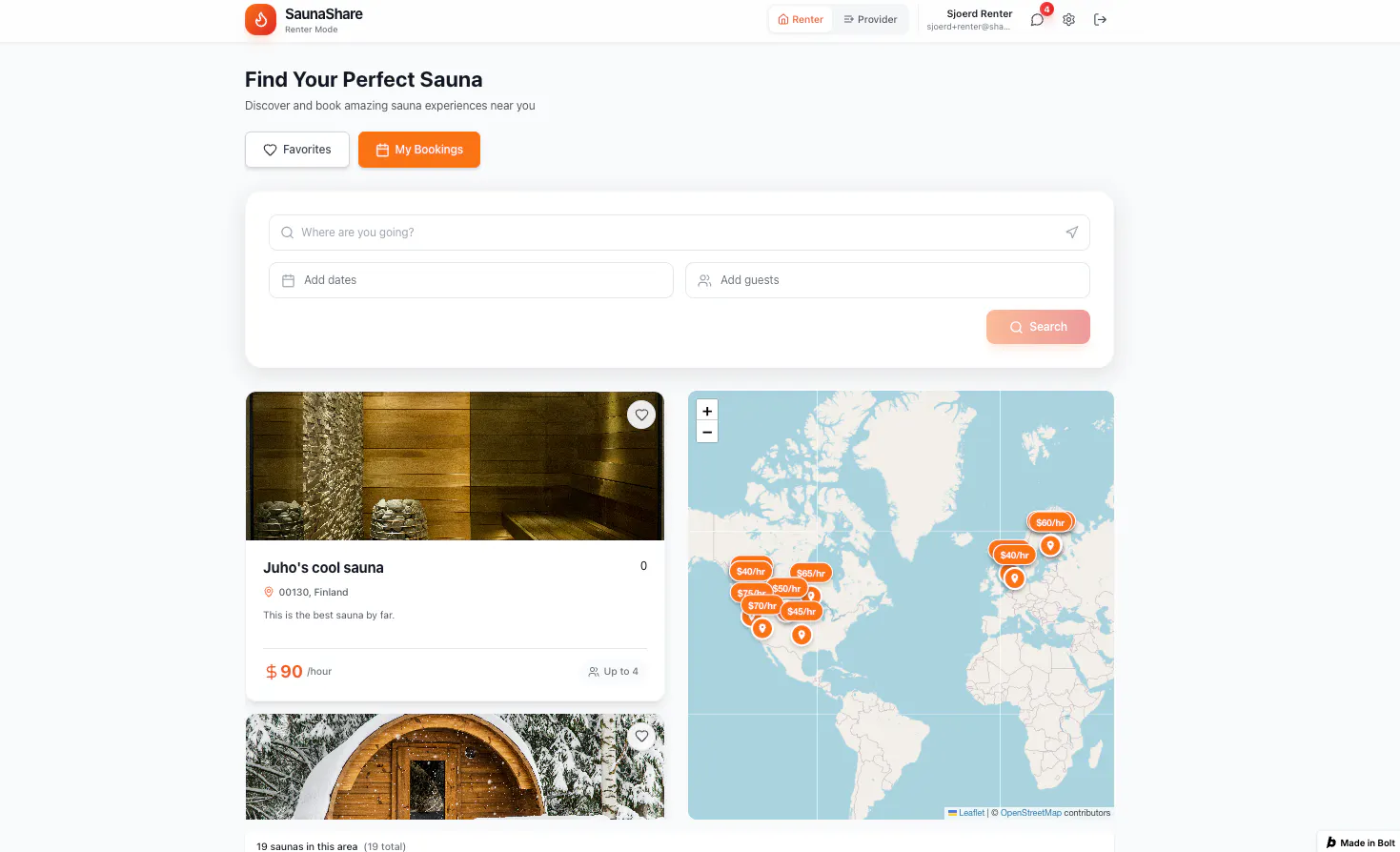1400x852 pixels.
Task: Switch to the Renter tab
Action: [800, 19]
